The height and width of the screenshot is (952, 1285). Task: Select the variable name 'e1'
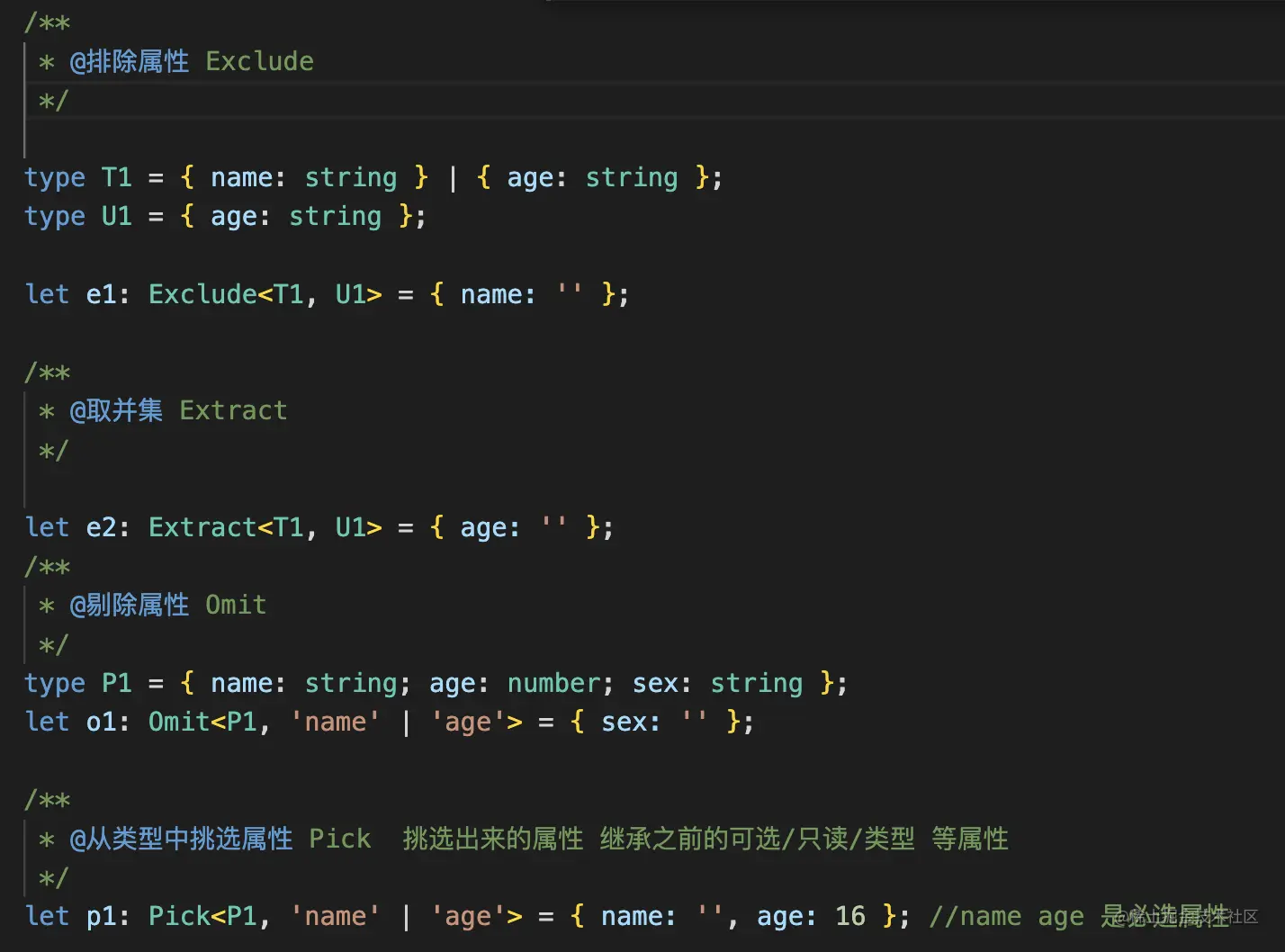102,294
